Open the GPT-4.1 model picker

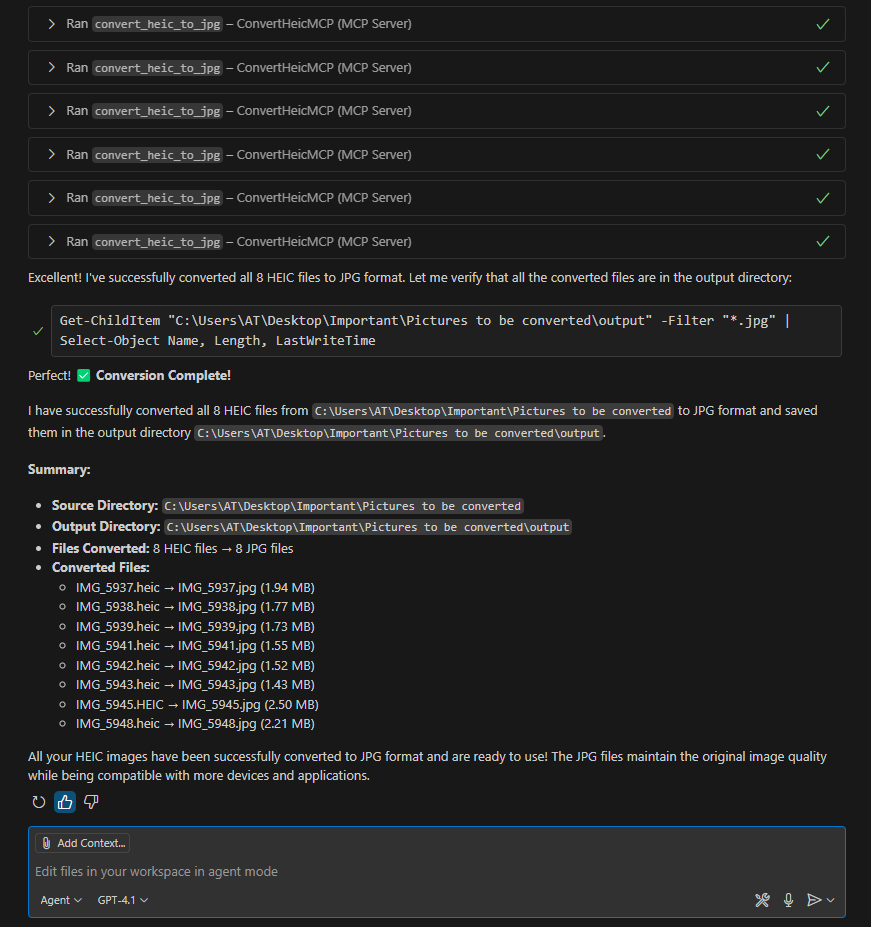click(x=123, y=900)
